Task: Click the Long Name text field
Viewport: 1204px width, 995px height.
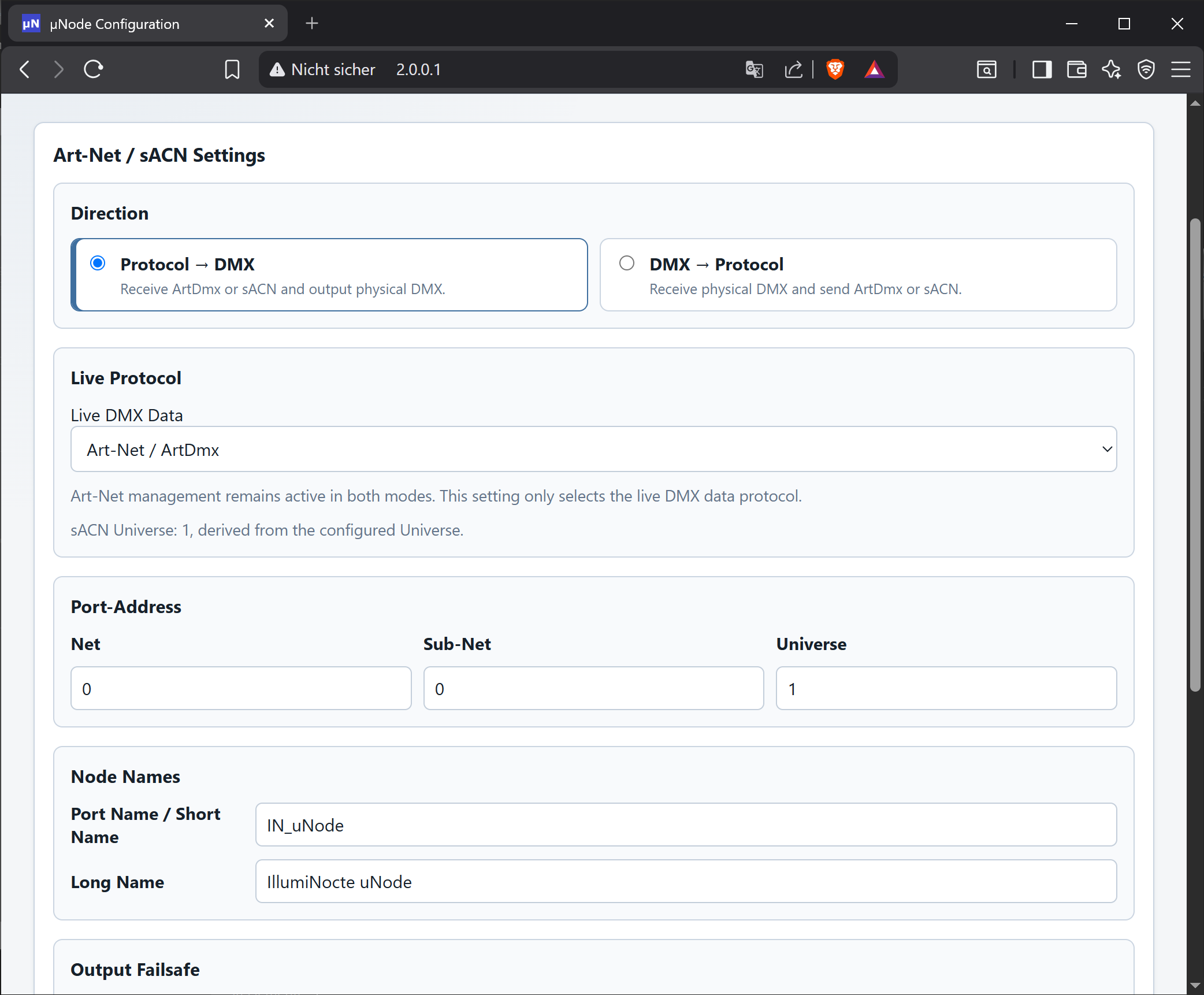Action: click(686, 882)
